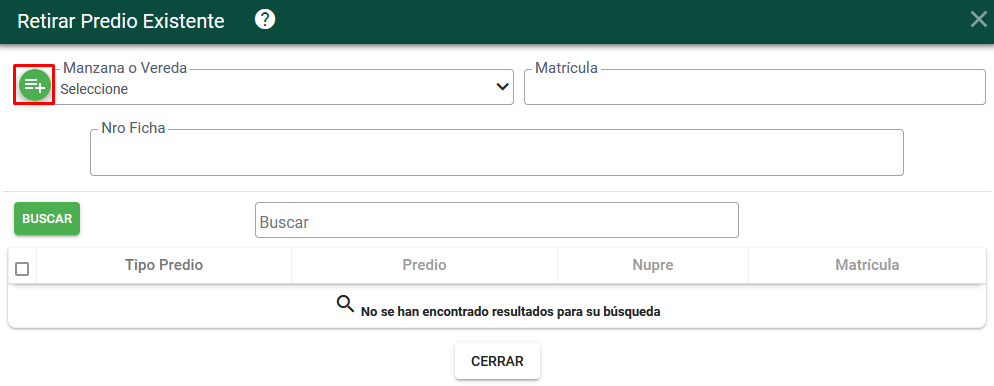This screenshot has width=994, height=386.
Task: Click the Retirar Predio Existente title
Action: point(120,21)
